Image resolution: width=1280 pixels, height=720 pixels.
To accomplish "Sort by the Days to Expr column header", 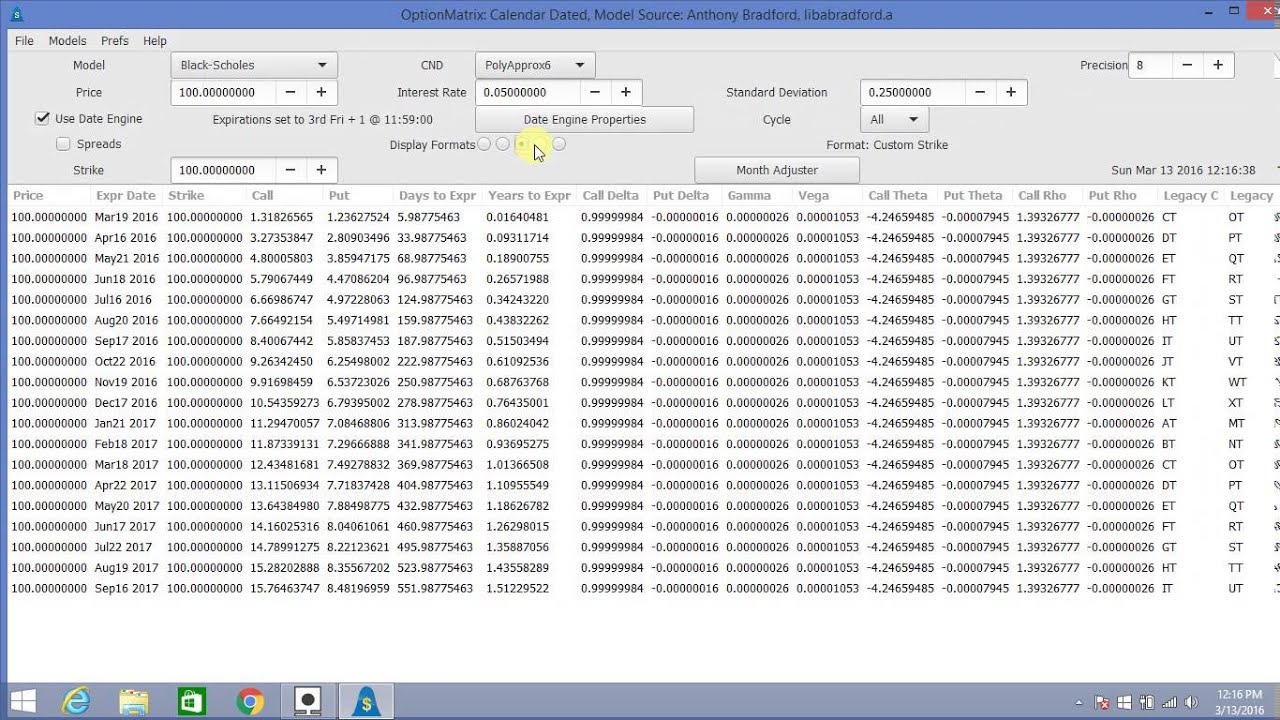I will click(437, 196).
